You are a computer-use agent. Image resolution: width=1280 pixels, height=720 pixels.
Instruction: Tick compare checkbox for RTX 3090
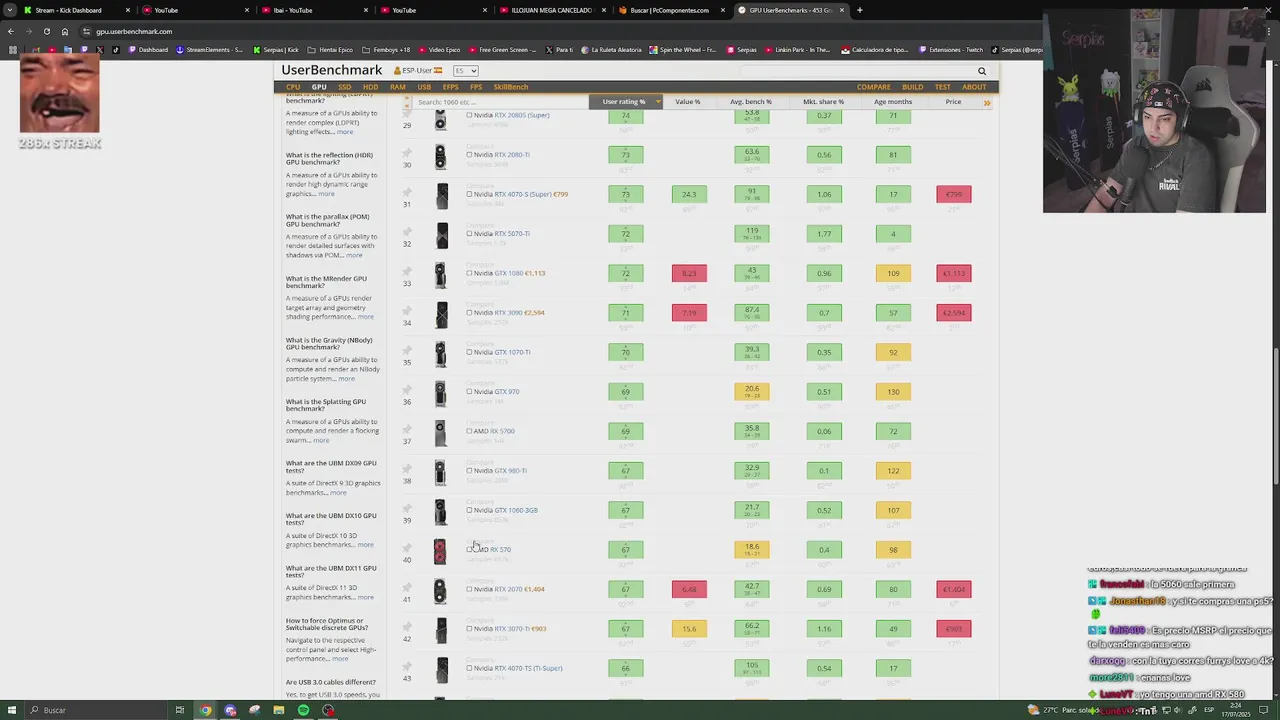469,313
